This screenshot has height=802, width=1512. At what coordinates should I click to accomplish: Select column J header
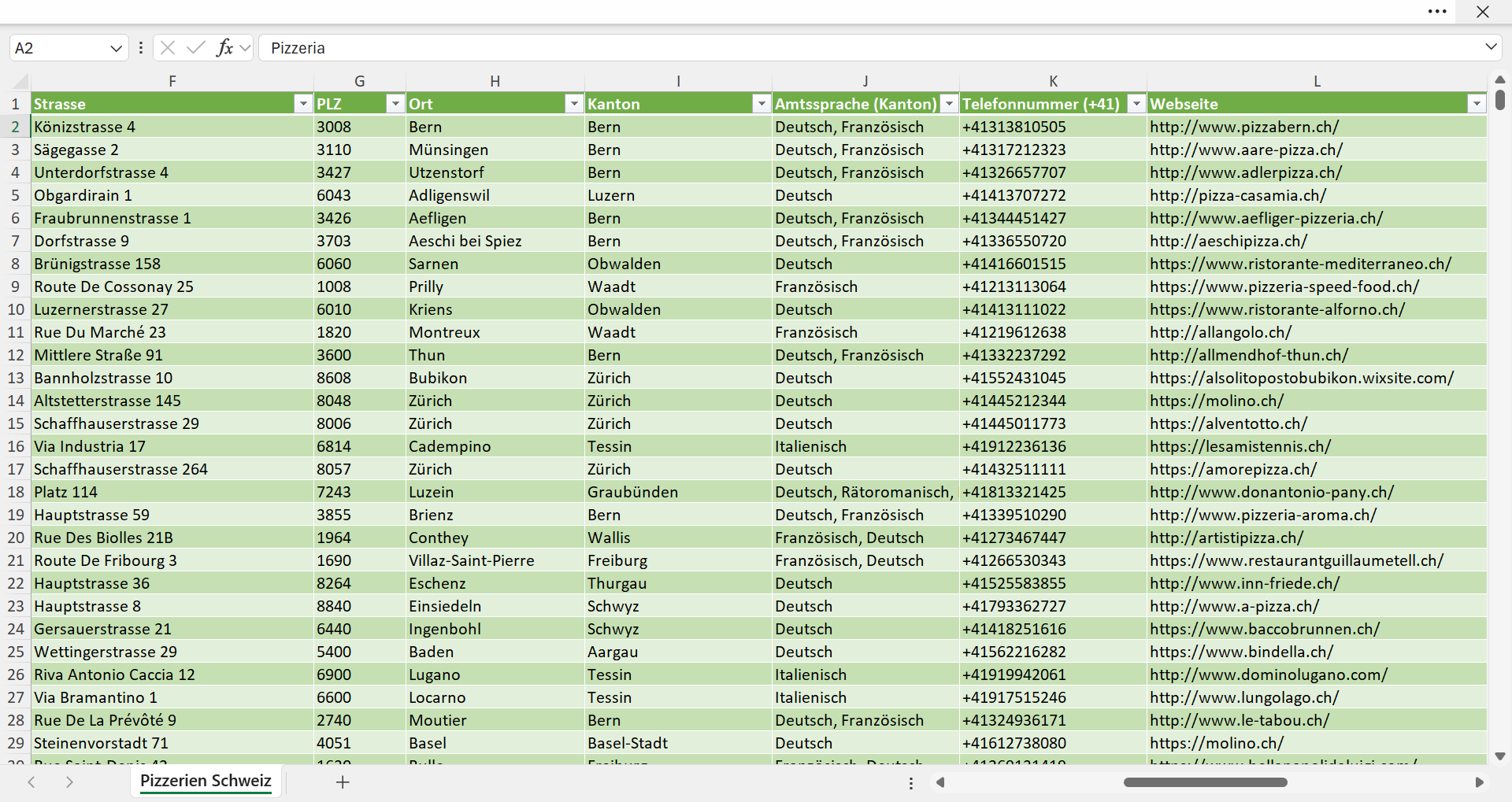[x=865, y=81]
